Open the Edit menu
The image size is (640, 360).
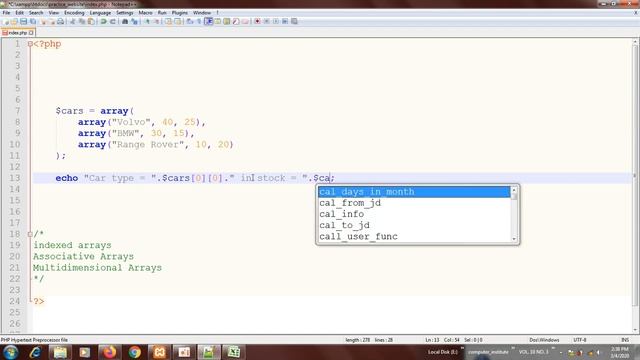[19, 13]
